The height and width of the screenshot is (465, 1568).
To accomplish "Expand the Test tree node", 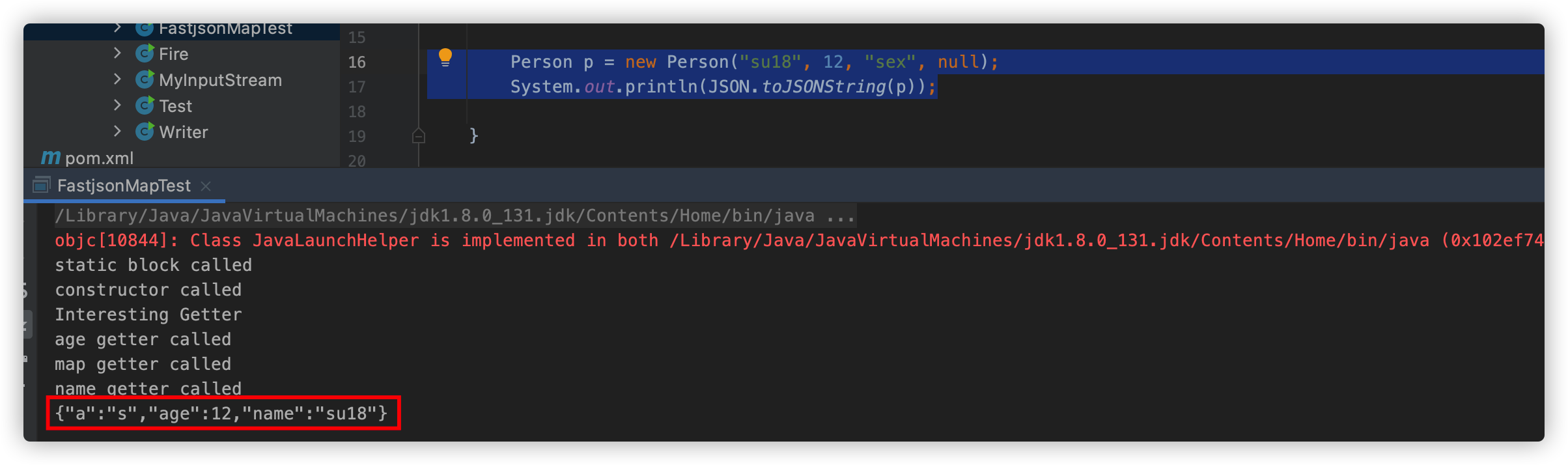I will tap(117, 106).
